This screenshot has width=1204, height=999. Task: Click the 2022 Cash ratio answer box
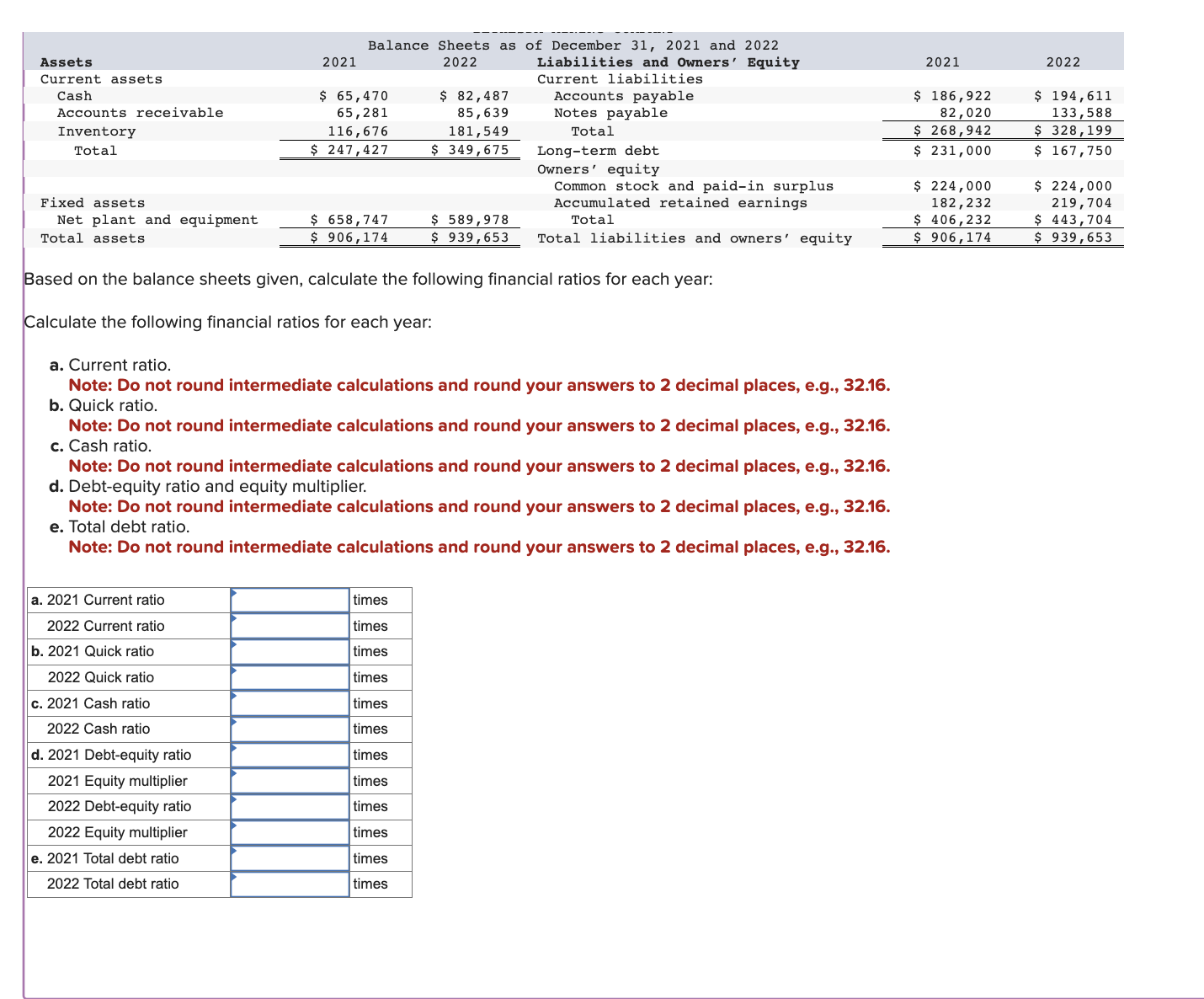pyautogui.click(x=290, y=729)
